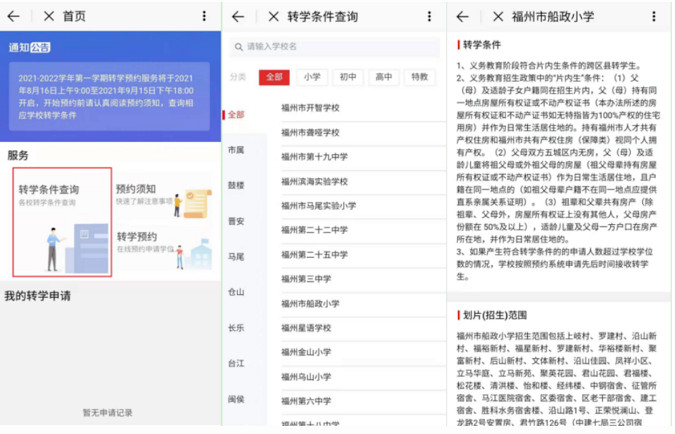Tap the 划片(招生)范围 section heading
The width and height of the screenshot is (675, 434).
[495, 315]
